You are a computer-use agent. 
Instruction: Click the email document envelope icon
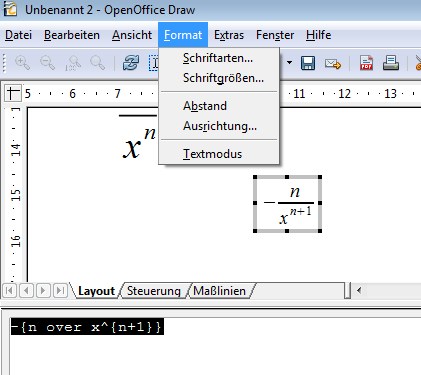[x=333, y=63]
